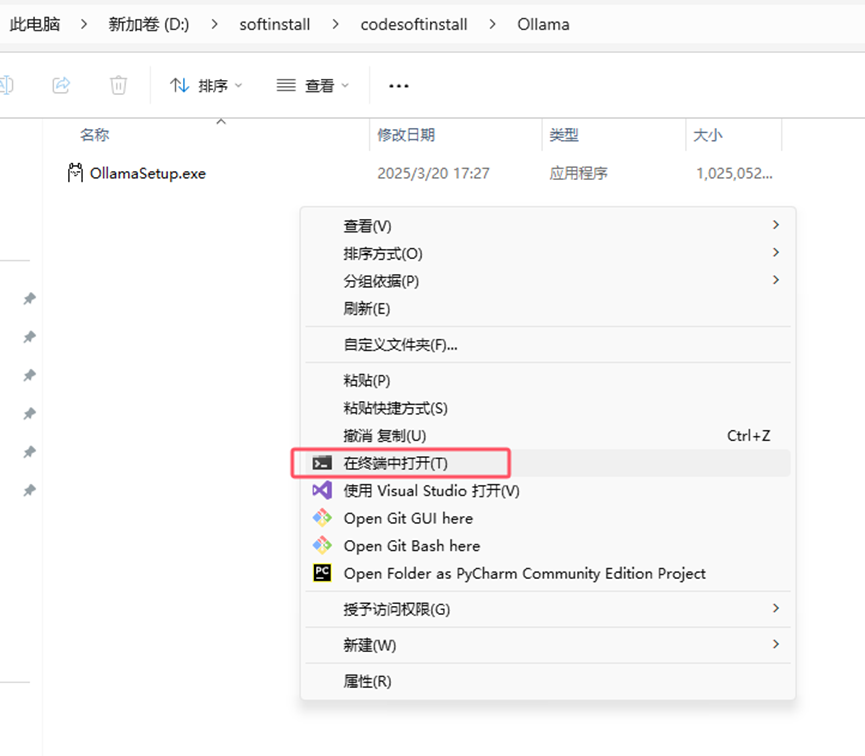Navigate to softinstall via the breadcrumb
This screenshot has width=865, height=756.
pyautogui.click(x=275, y=24)
